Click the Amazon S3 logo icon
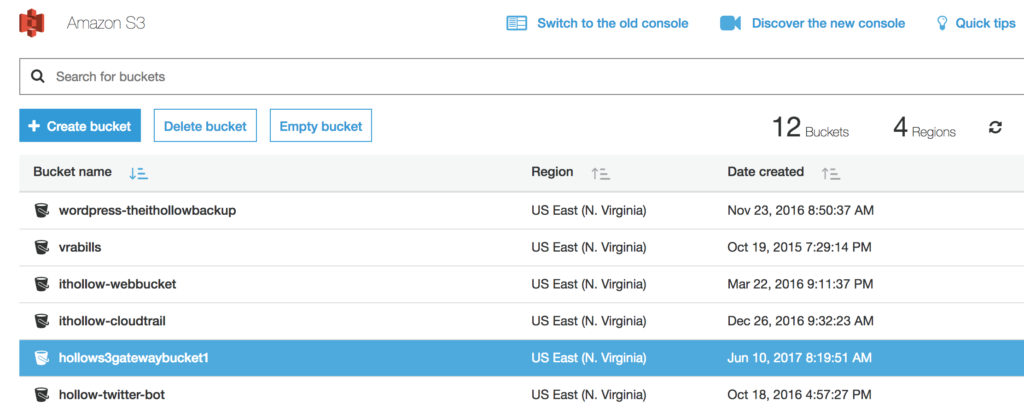Viewport: 1024px width, 412px height. point(33,22)
